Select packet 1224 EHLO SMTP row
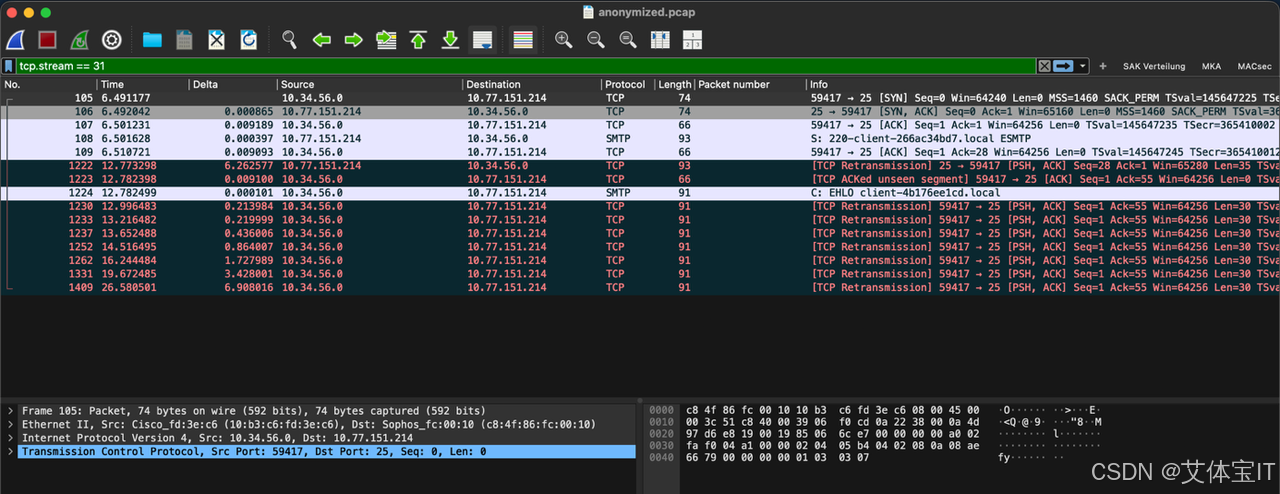 640,193
